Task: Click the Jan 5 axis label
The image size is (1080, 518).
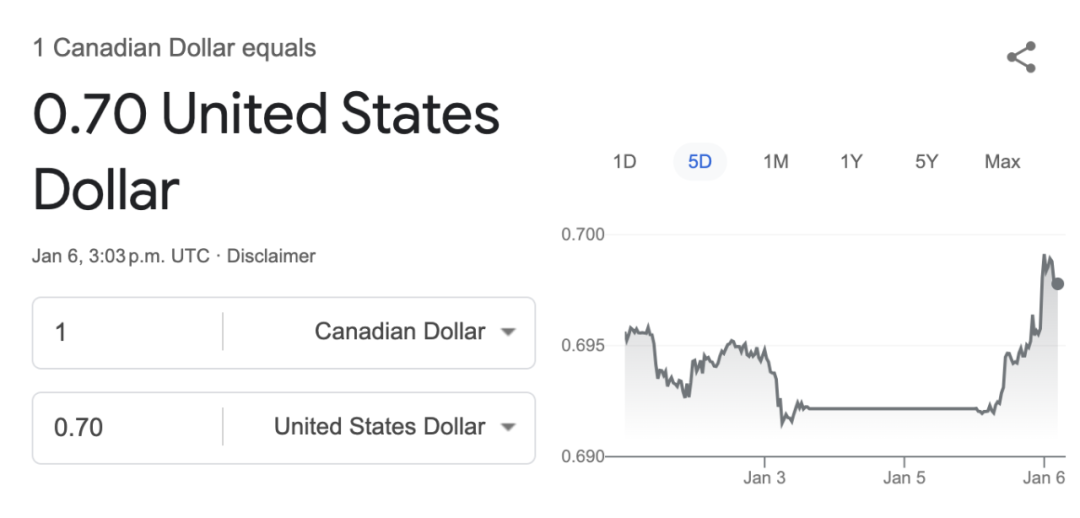Action: point(904,478)
